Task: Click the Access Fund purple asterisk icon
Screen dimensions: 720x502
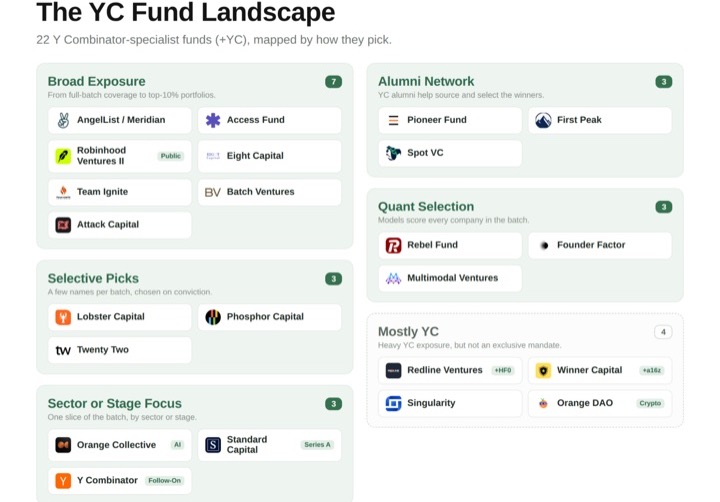Action: (213, 120)
